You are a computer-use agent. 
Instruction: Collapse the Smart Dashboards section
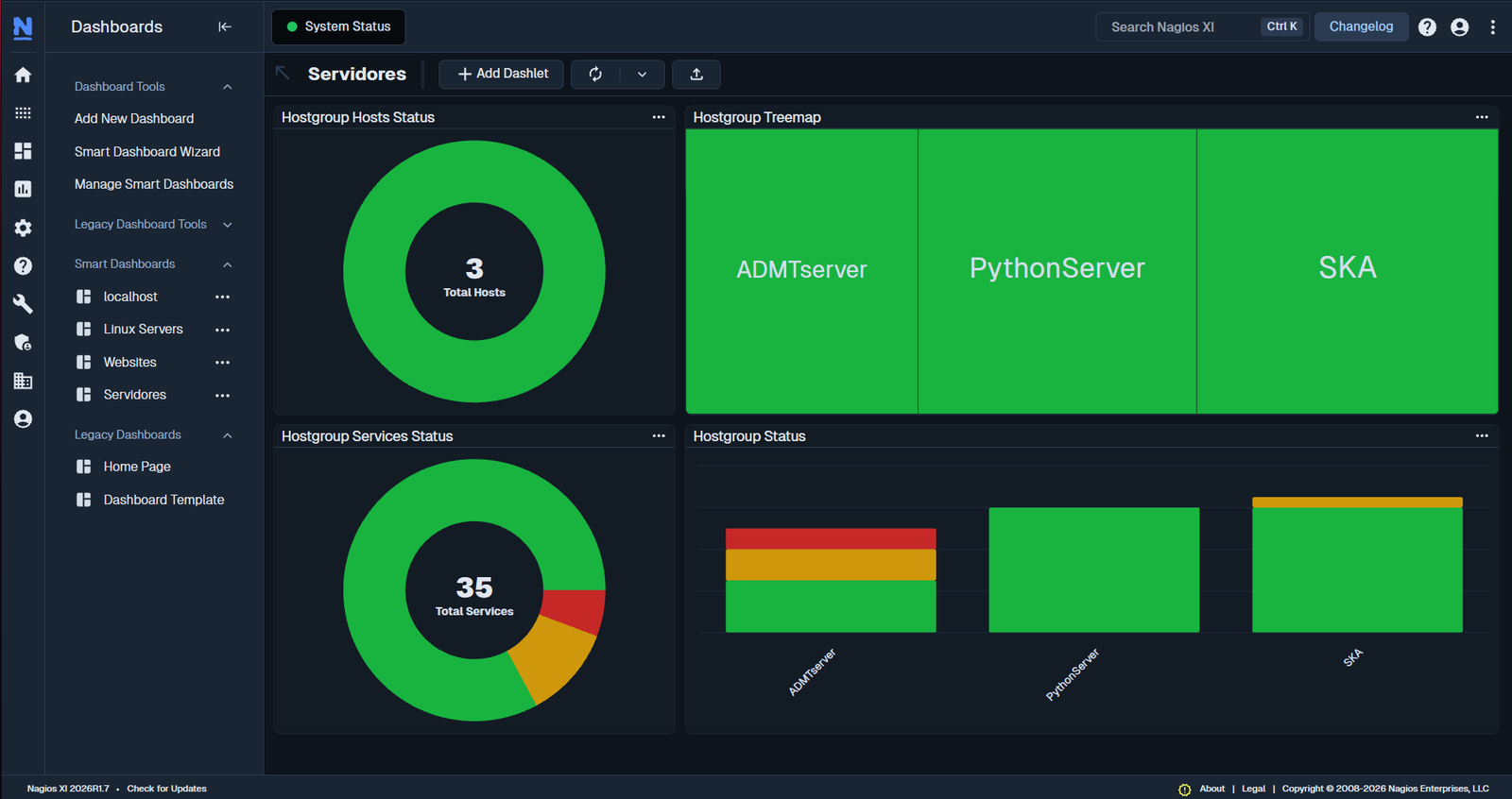(227, 264)
